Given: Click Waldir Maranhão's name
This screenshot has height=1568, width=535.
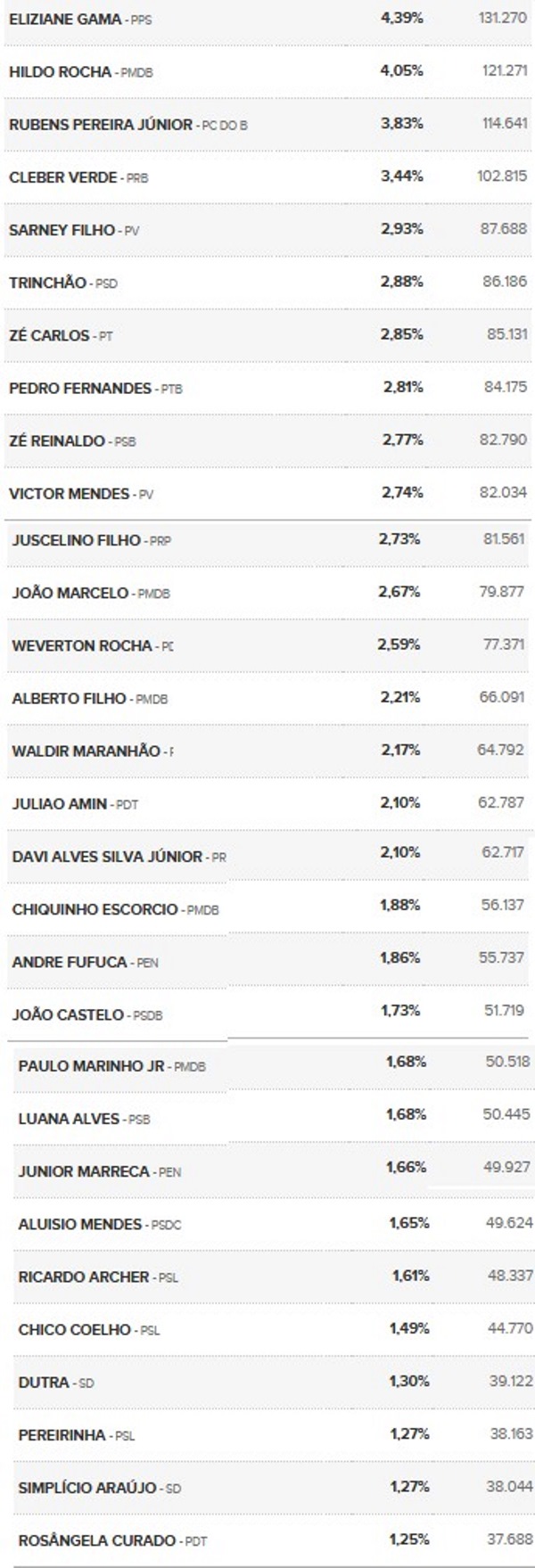Looking at the screenshot, I should click(86, 751).
